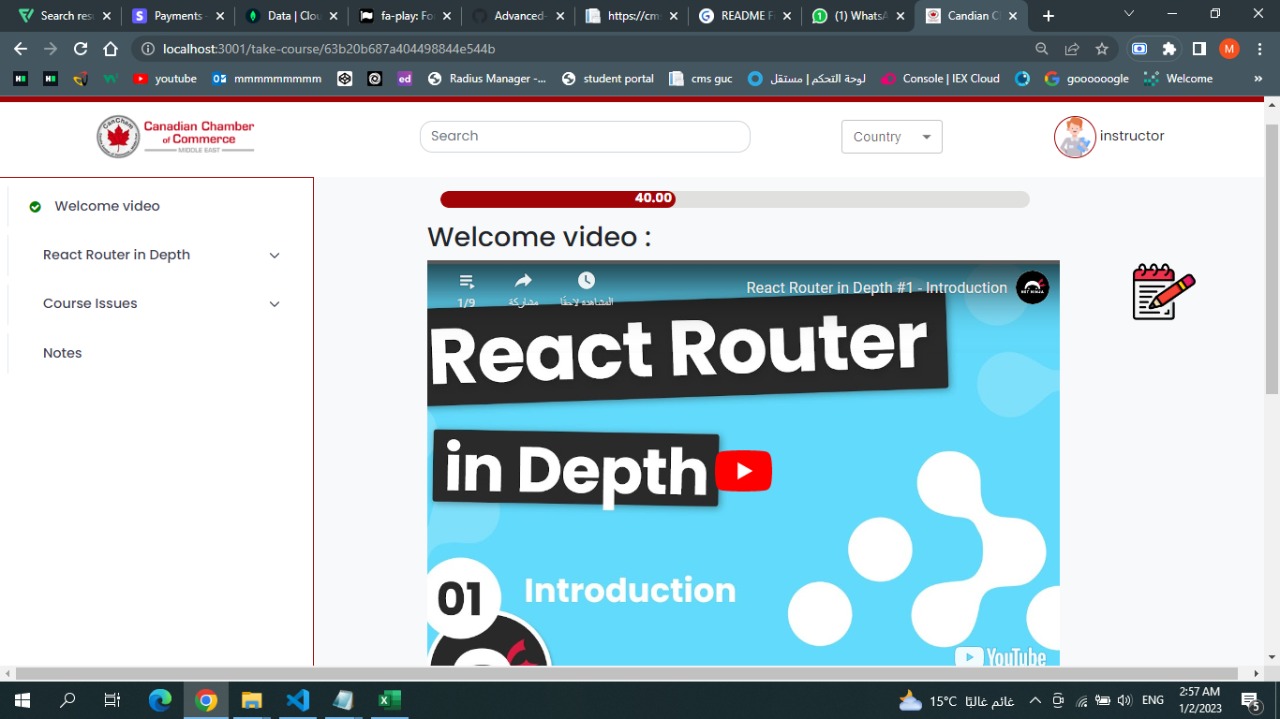The image size is (1280, 719).
Task: Click the Canadian Chamber of Commerce logo
Action: pos(175,137)
